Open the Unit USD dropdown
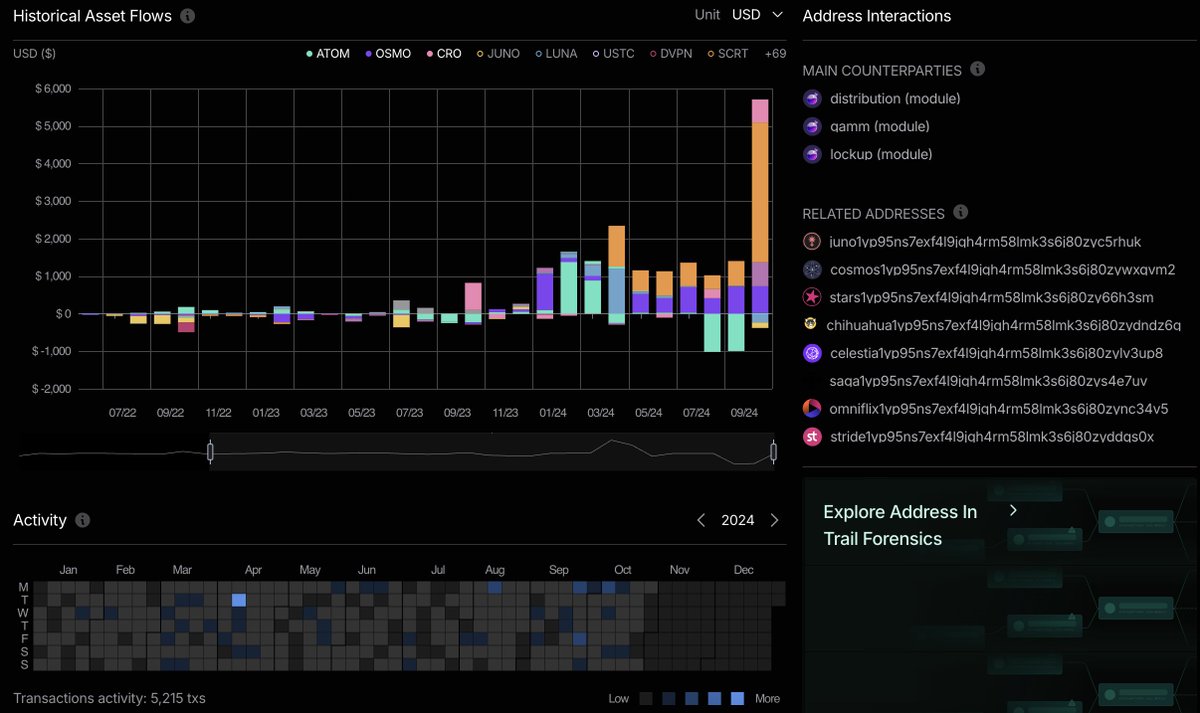The image size is (1200, 713). [x=758, y=15]
